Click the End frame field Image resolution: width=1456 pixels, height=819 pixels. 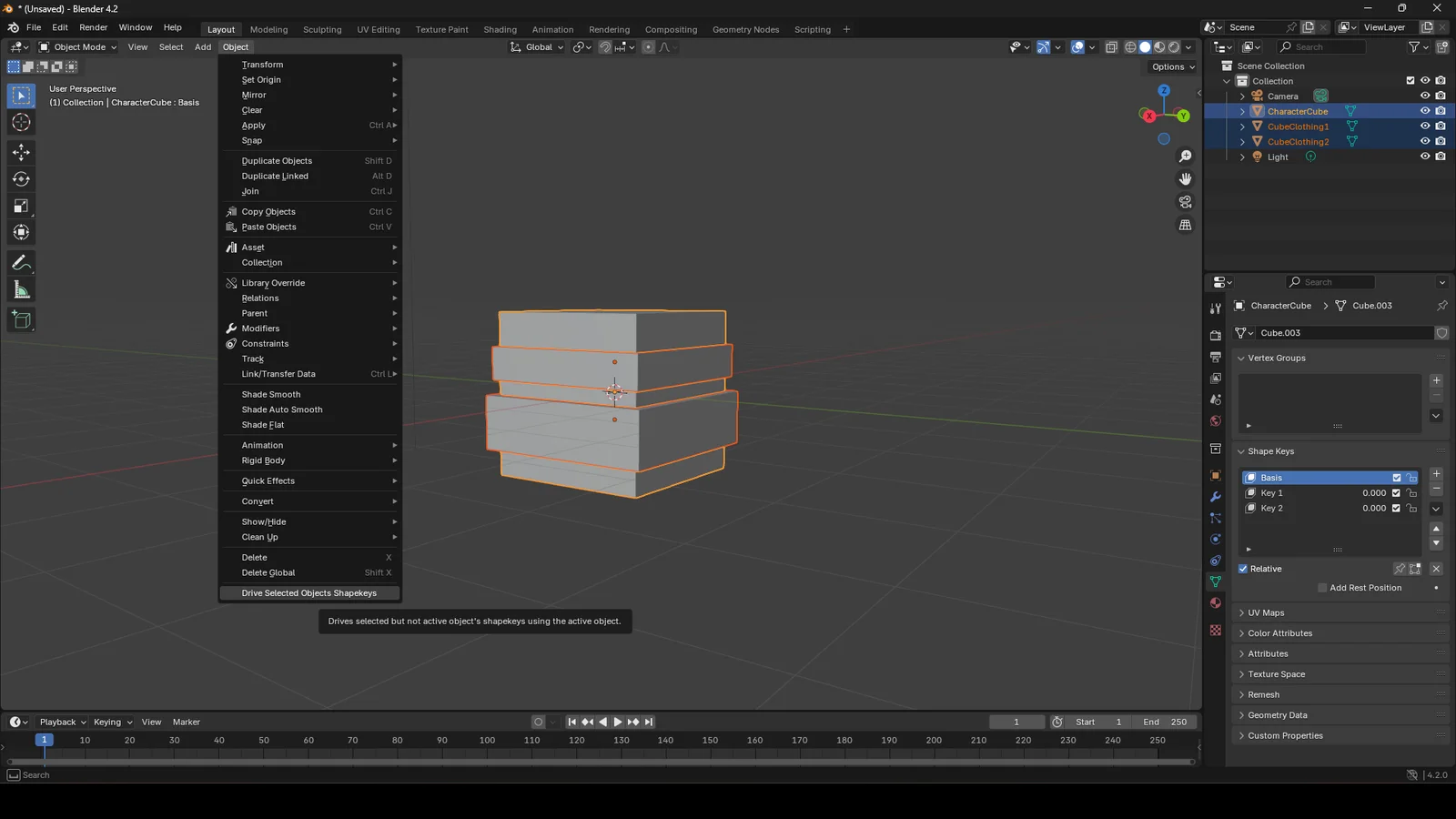pyautogui.click(x=1165, y=722)
